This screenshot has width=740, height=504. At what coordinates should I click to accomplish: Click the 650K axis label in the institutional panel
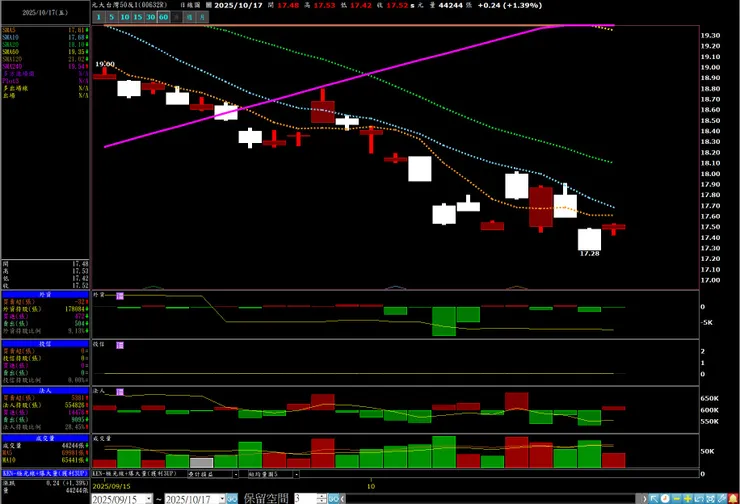click(x=709, y=399)
